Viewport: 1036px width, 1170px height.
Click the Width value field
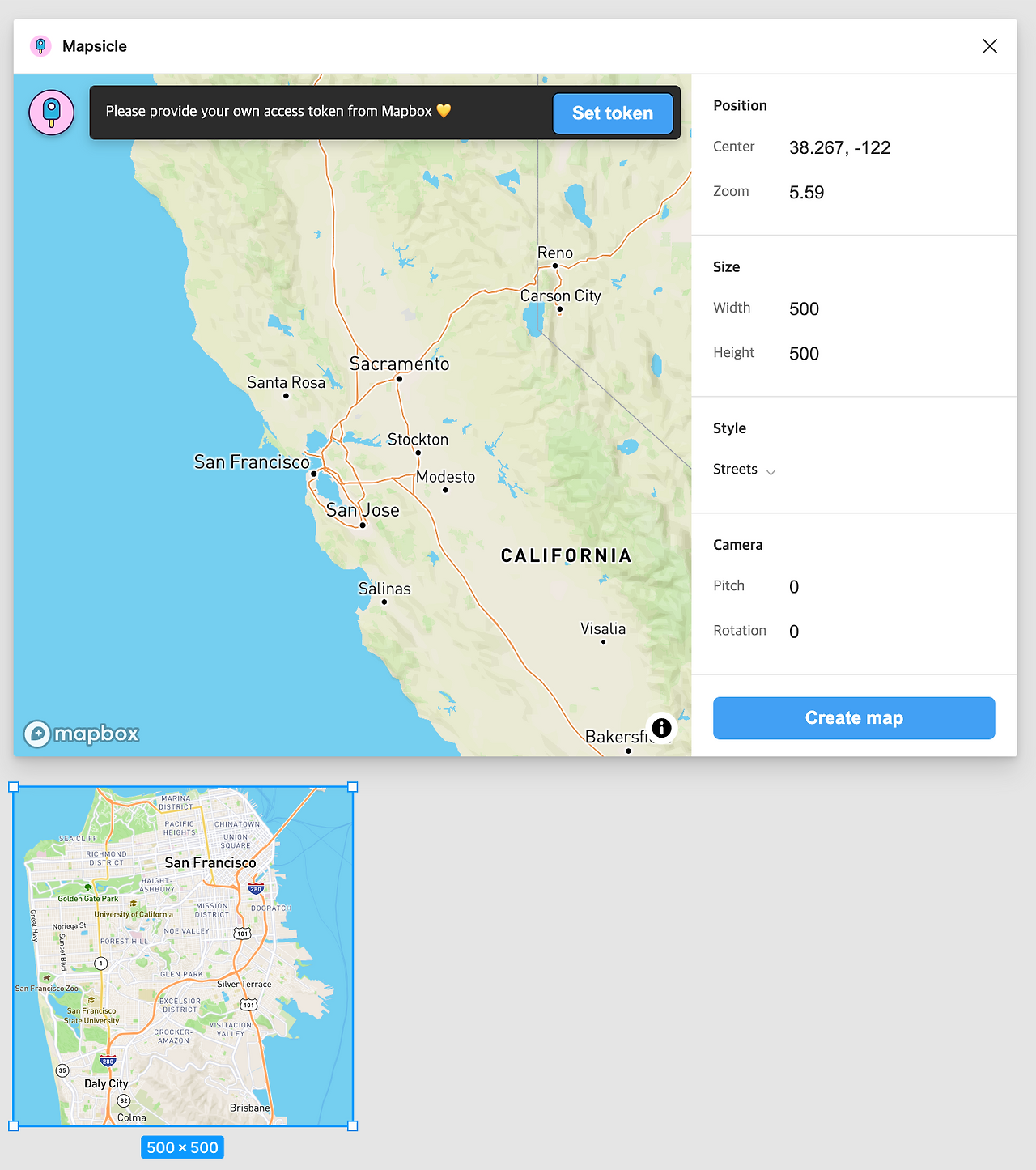click(x=804, y=309)
